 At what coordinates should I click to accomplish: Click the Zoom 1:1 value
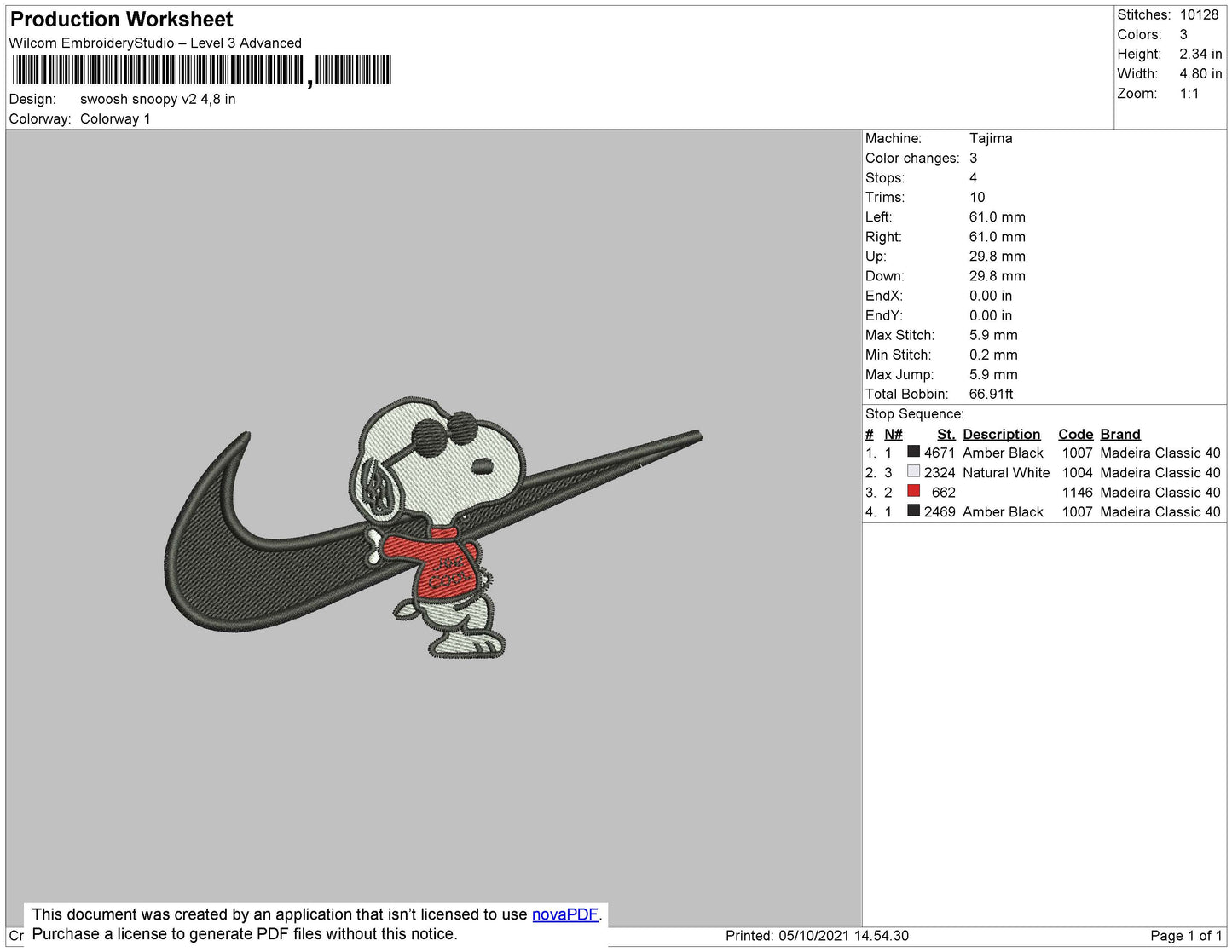[x=1189, y=94]
